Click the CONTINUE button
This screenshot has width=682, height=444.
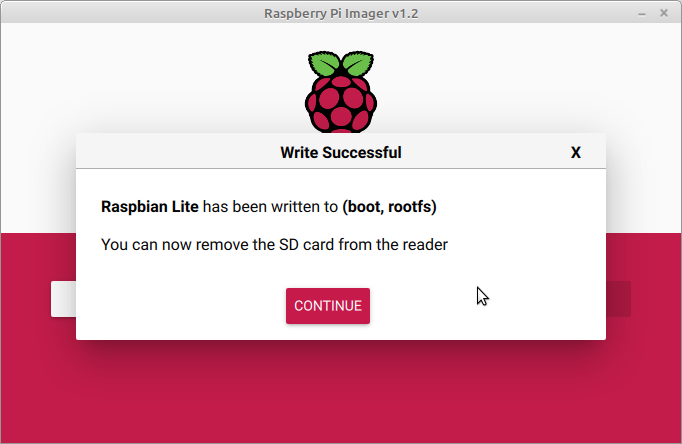coord(328,306)
